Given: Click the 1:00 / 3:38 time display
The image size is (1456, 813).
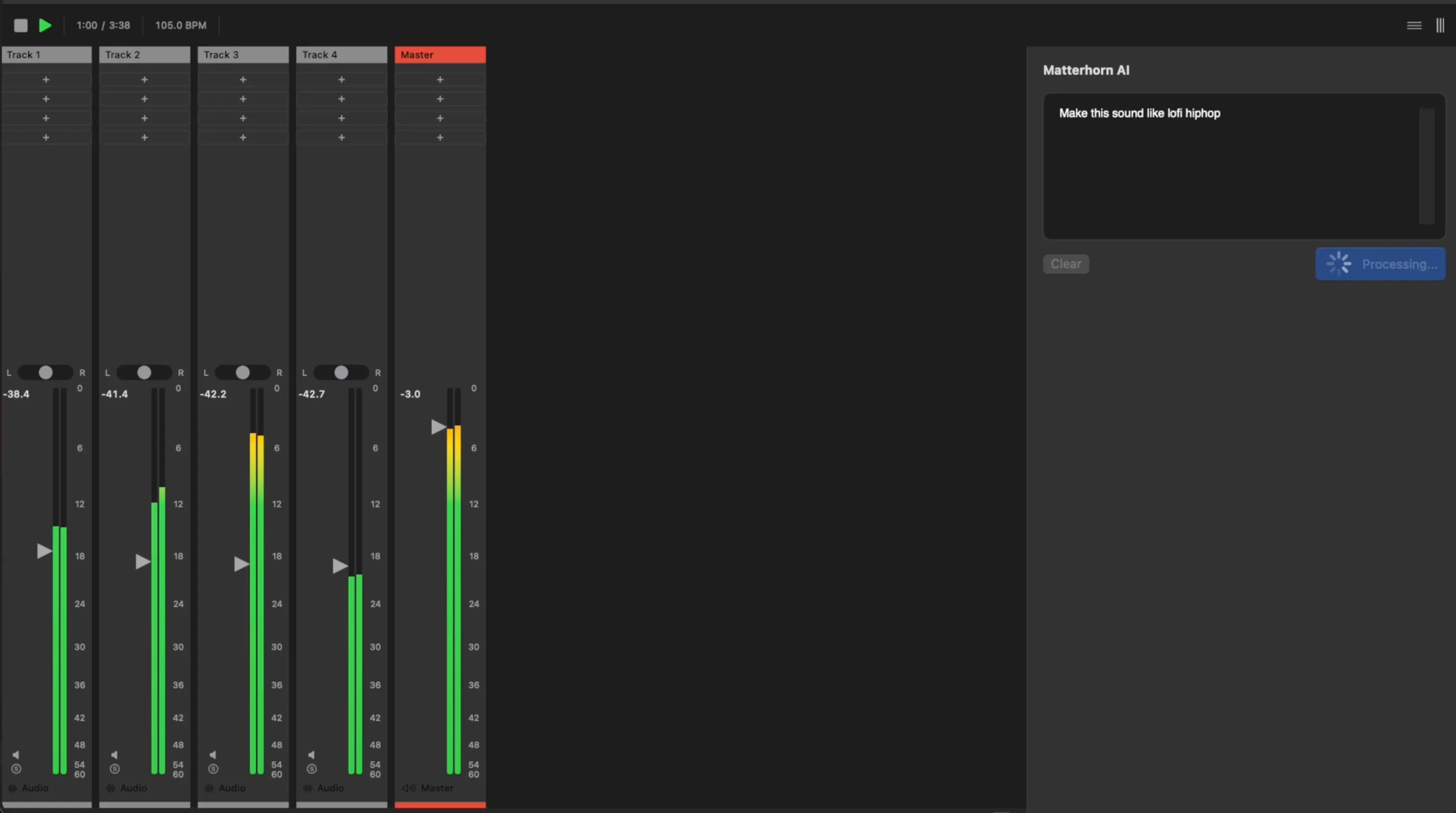Looking at the screenshot, I should 103,25.
